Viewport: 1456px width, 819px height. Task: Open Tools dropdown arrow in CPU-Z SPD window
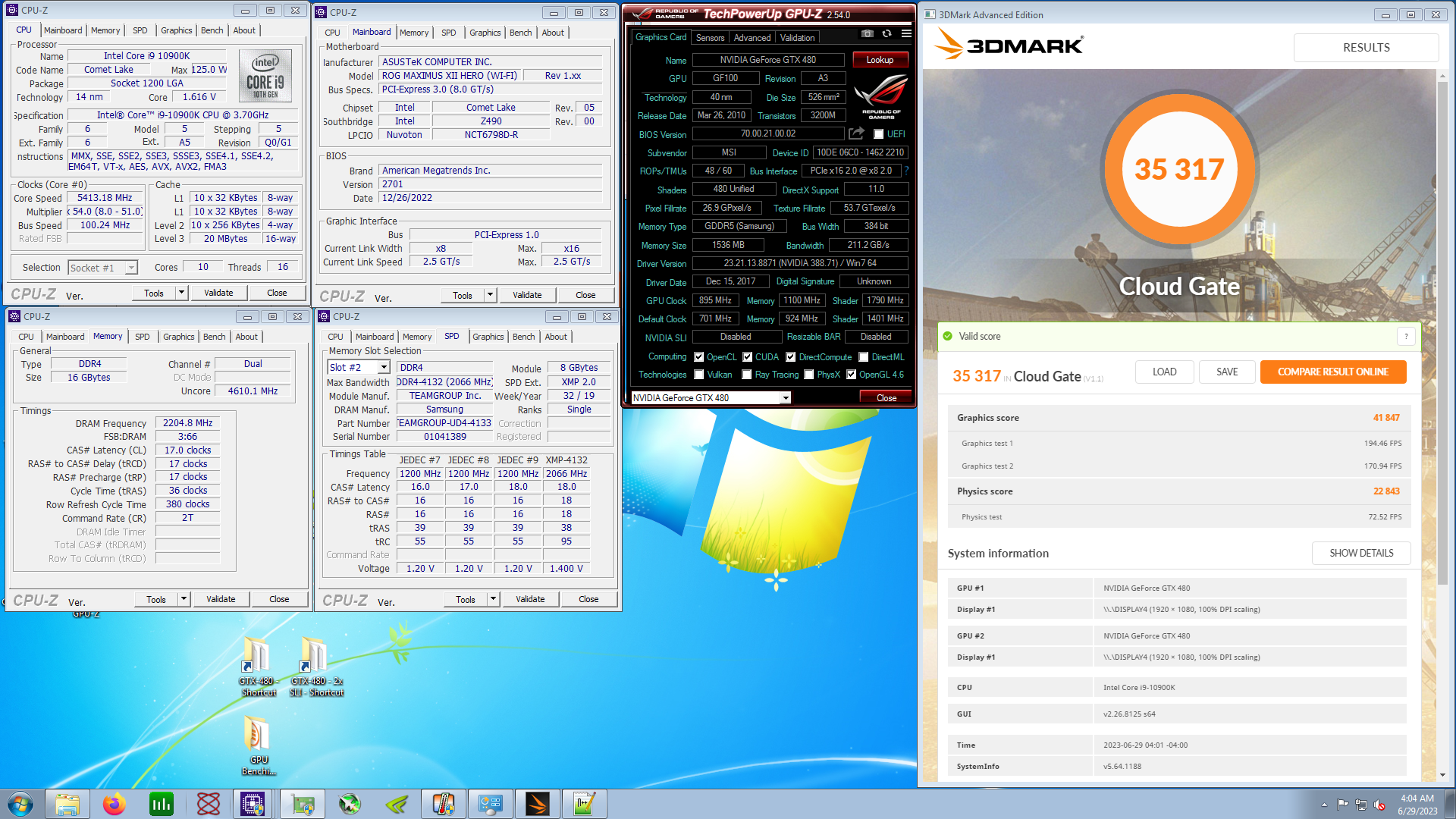493,599
